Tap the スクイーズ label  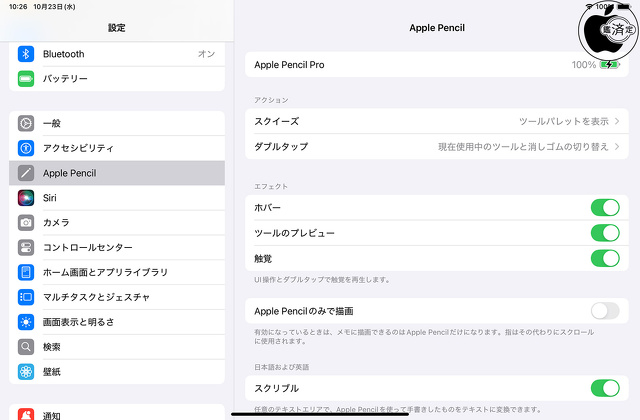pos(277,121)
